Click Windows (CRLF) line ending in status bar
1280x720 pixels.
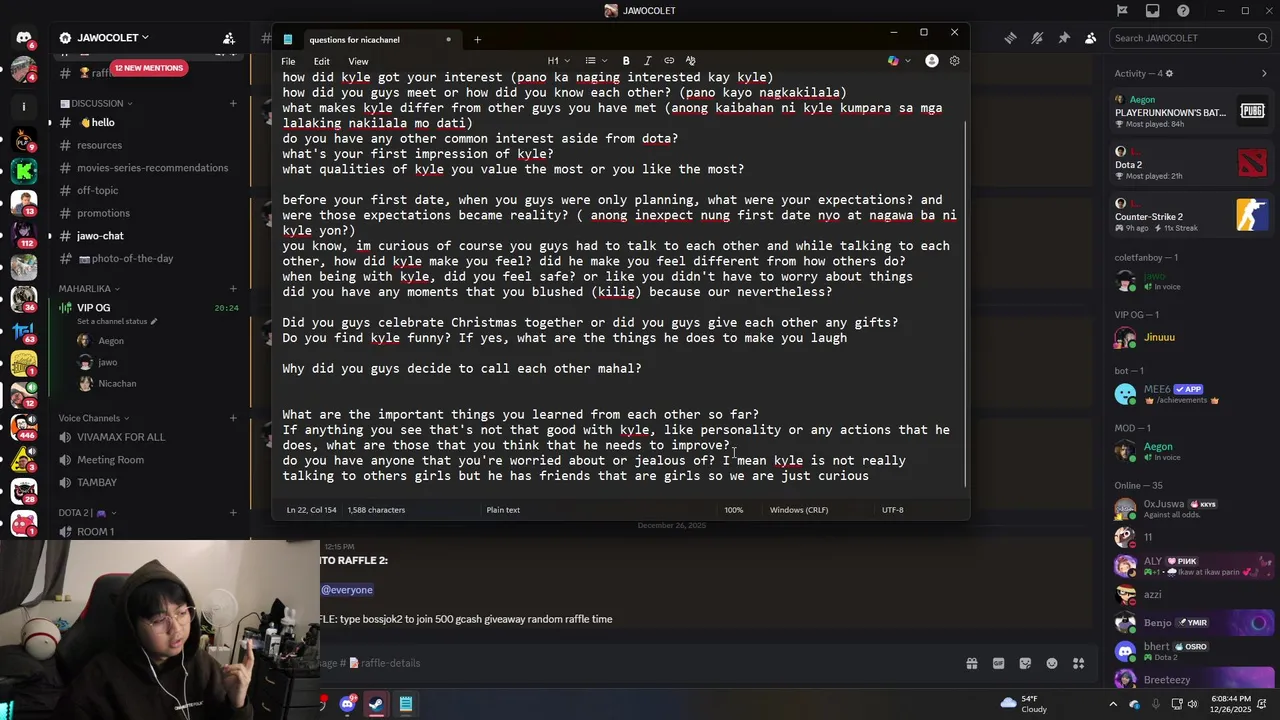pos(799,510)
